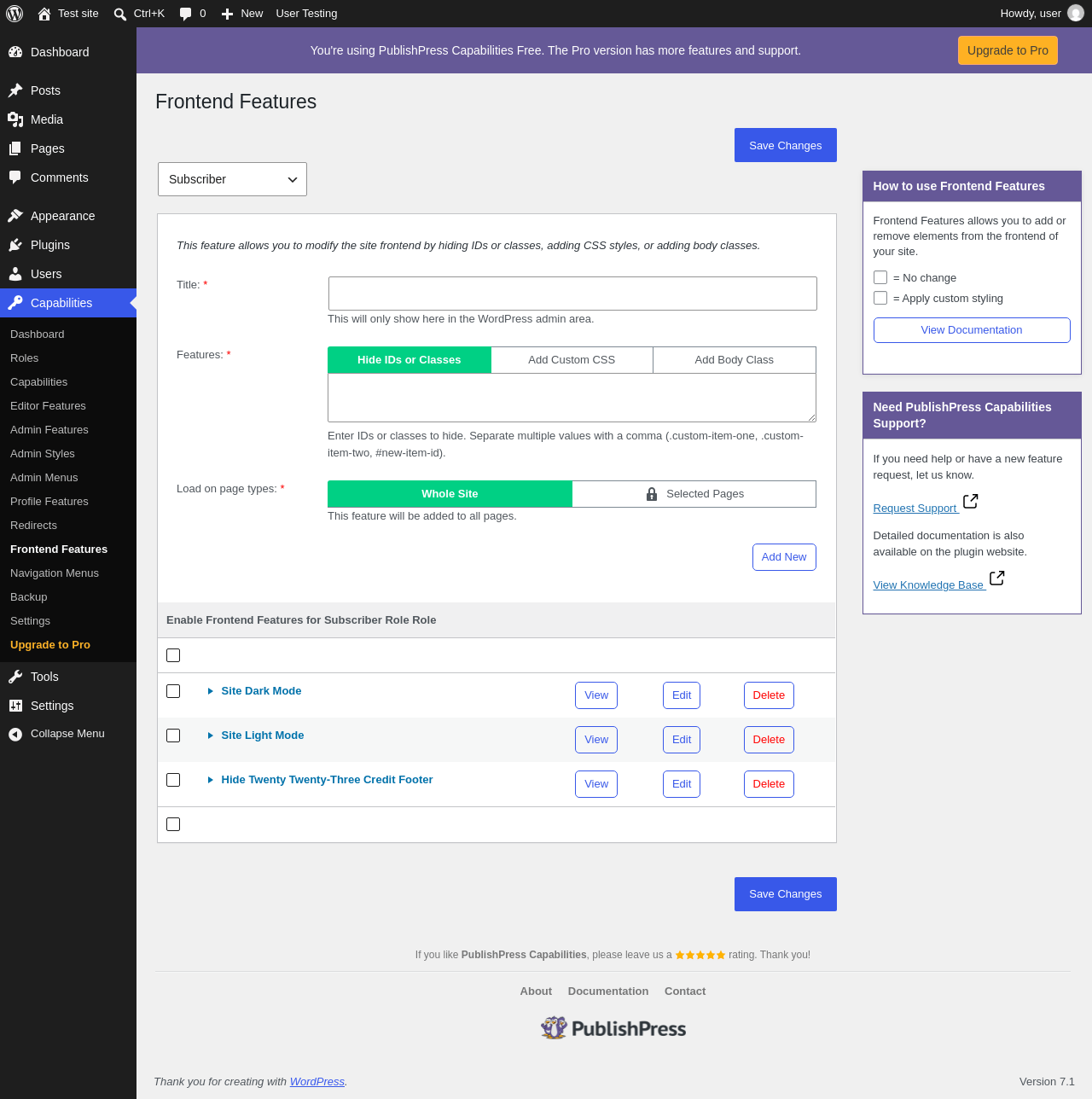Enable the Hide Twenty Twenty-Three Credit Footer checkbox
The image size is (1092, 1099).
(173, 780)
